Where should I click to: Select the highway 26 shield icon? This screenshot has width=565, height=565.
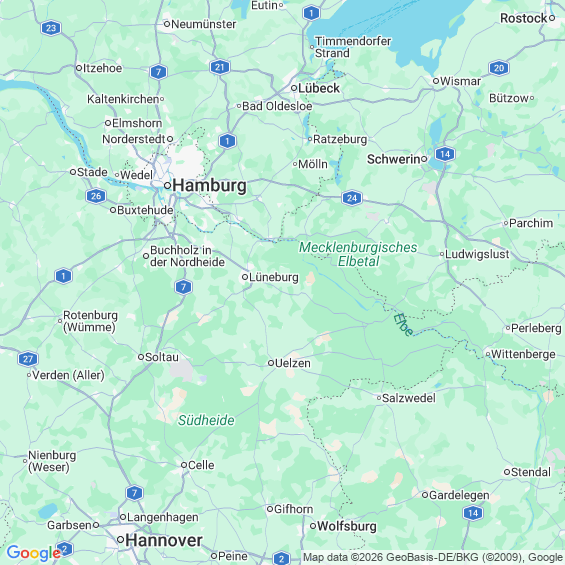[96, 196]
